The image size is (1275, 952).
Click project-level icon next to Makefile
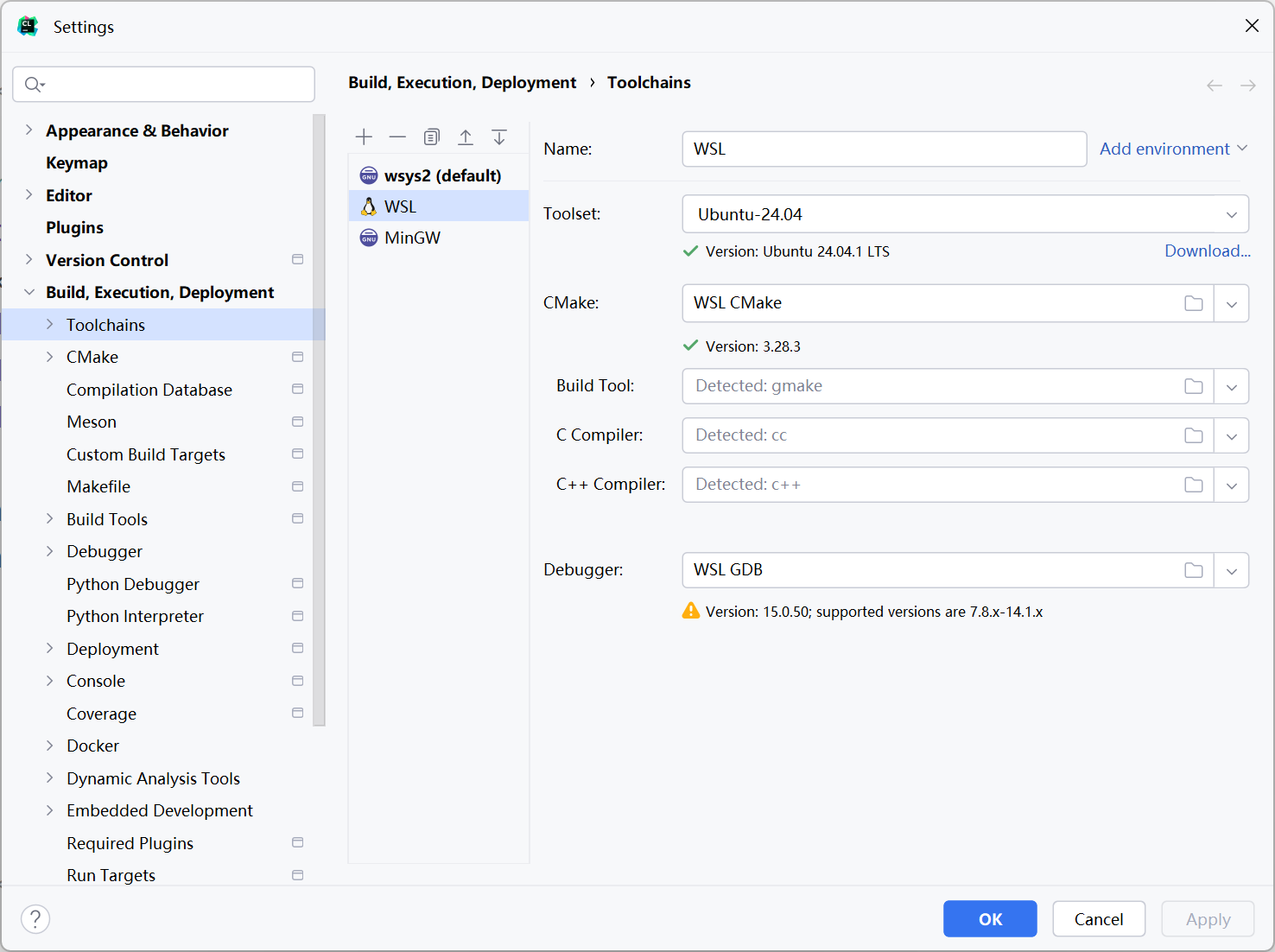(298, 486)
